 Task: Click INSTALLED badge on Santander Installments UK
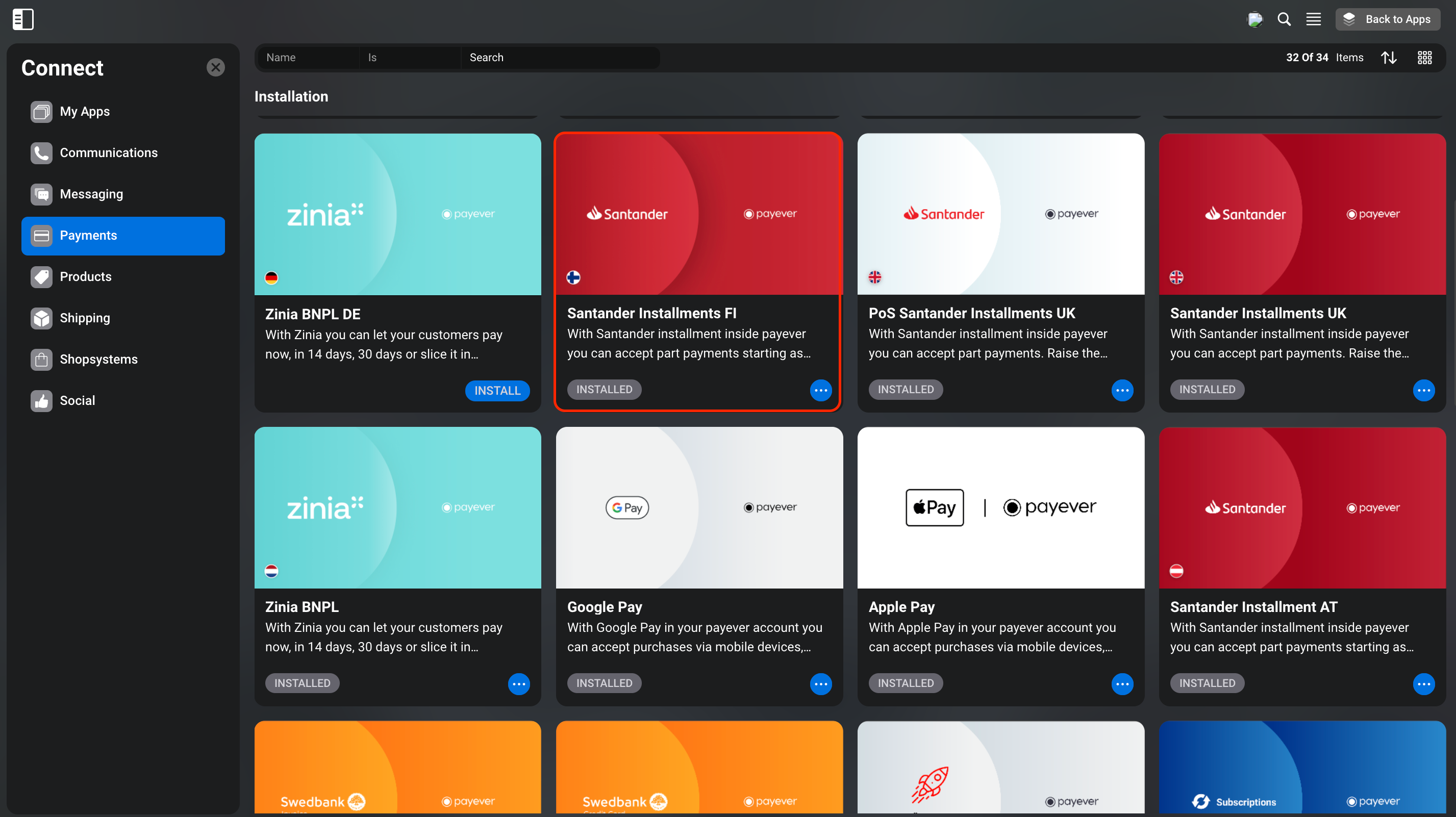(1207, 389)
